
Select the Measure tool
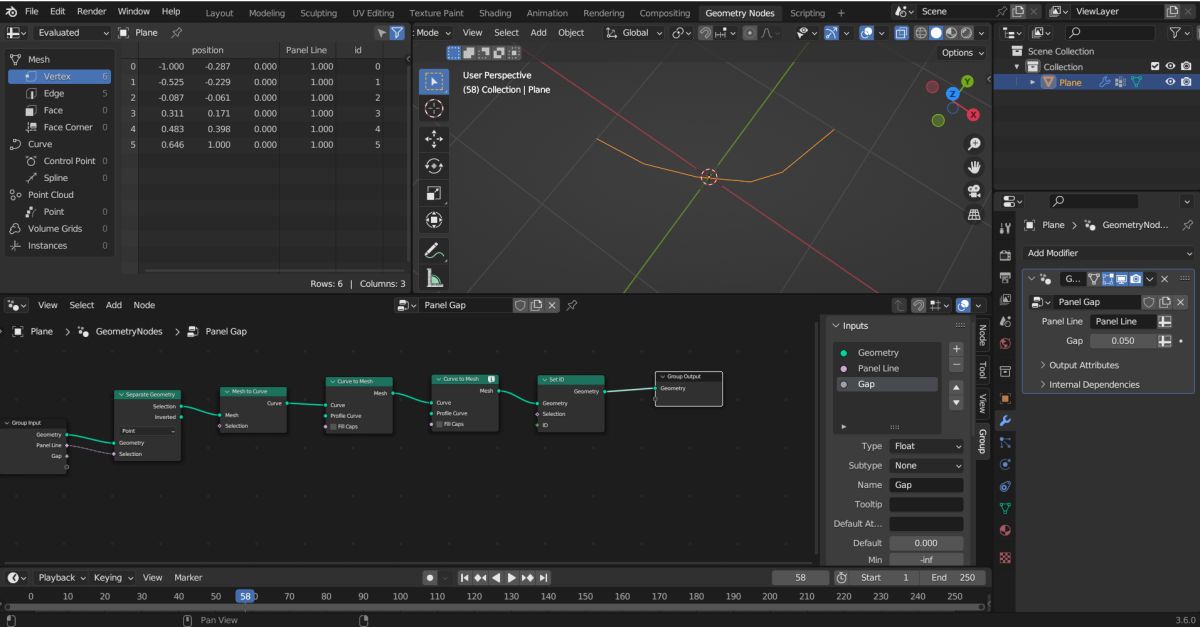coord(435,280)
